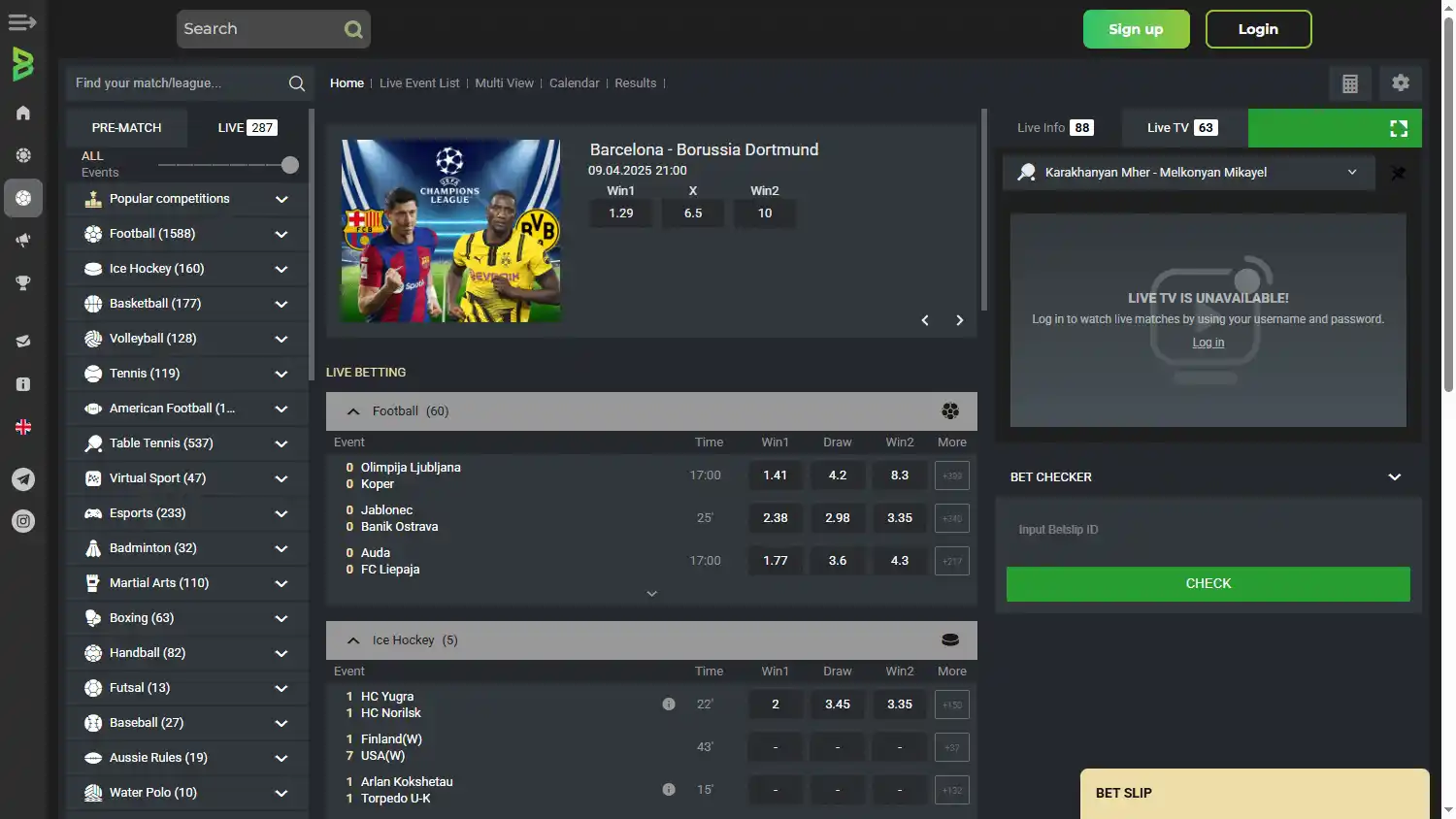The width and height of the screenshot is (1456, 819).
Task: Click the Sign up button
Action: tap(1136, 29)
